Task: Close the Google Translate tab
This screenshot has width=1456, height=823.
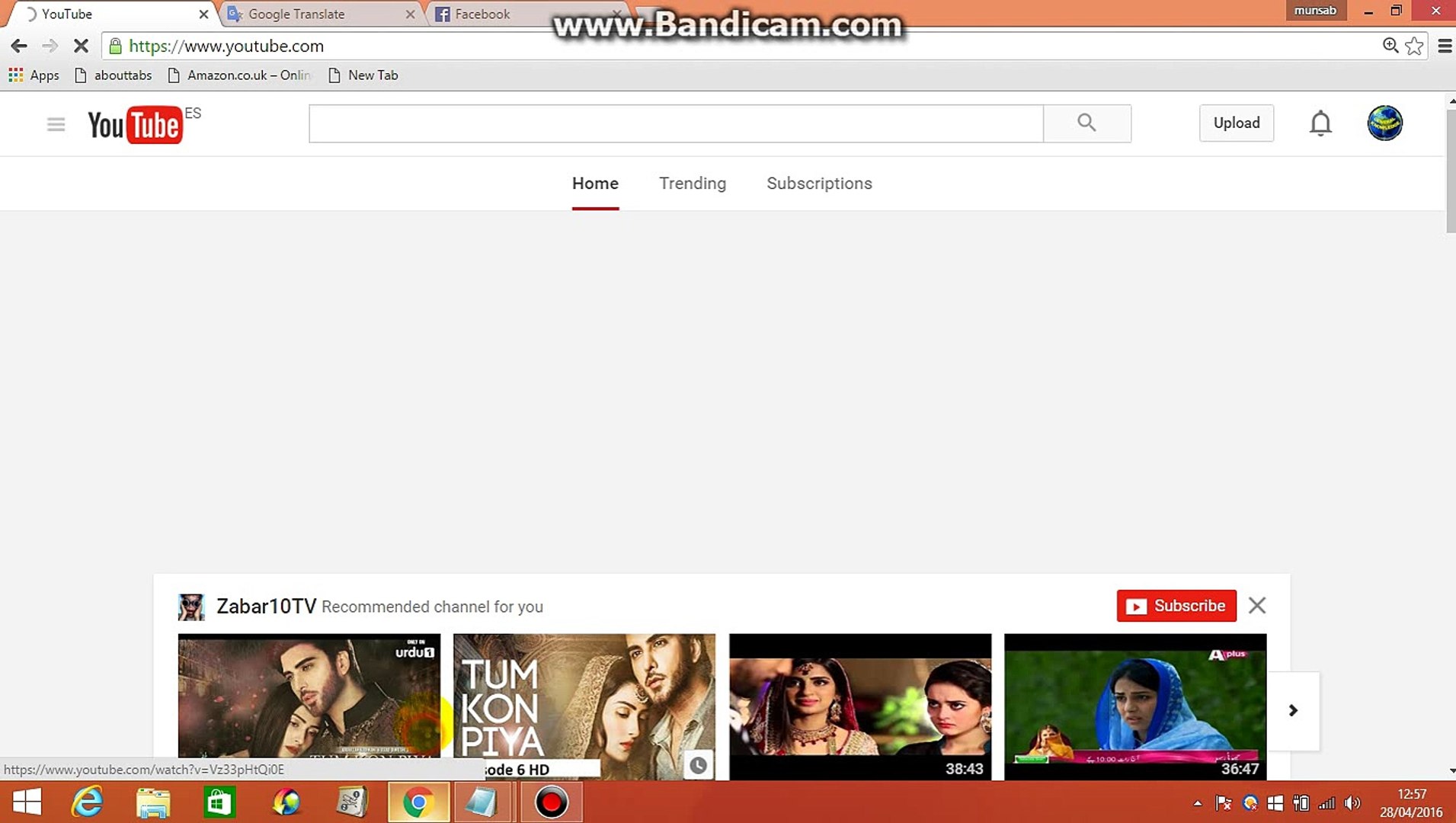Action: (x=411, y=14)
